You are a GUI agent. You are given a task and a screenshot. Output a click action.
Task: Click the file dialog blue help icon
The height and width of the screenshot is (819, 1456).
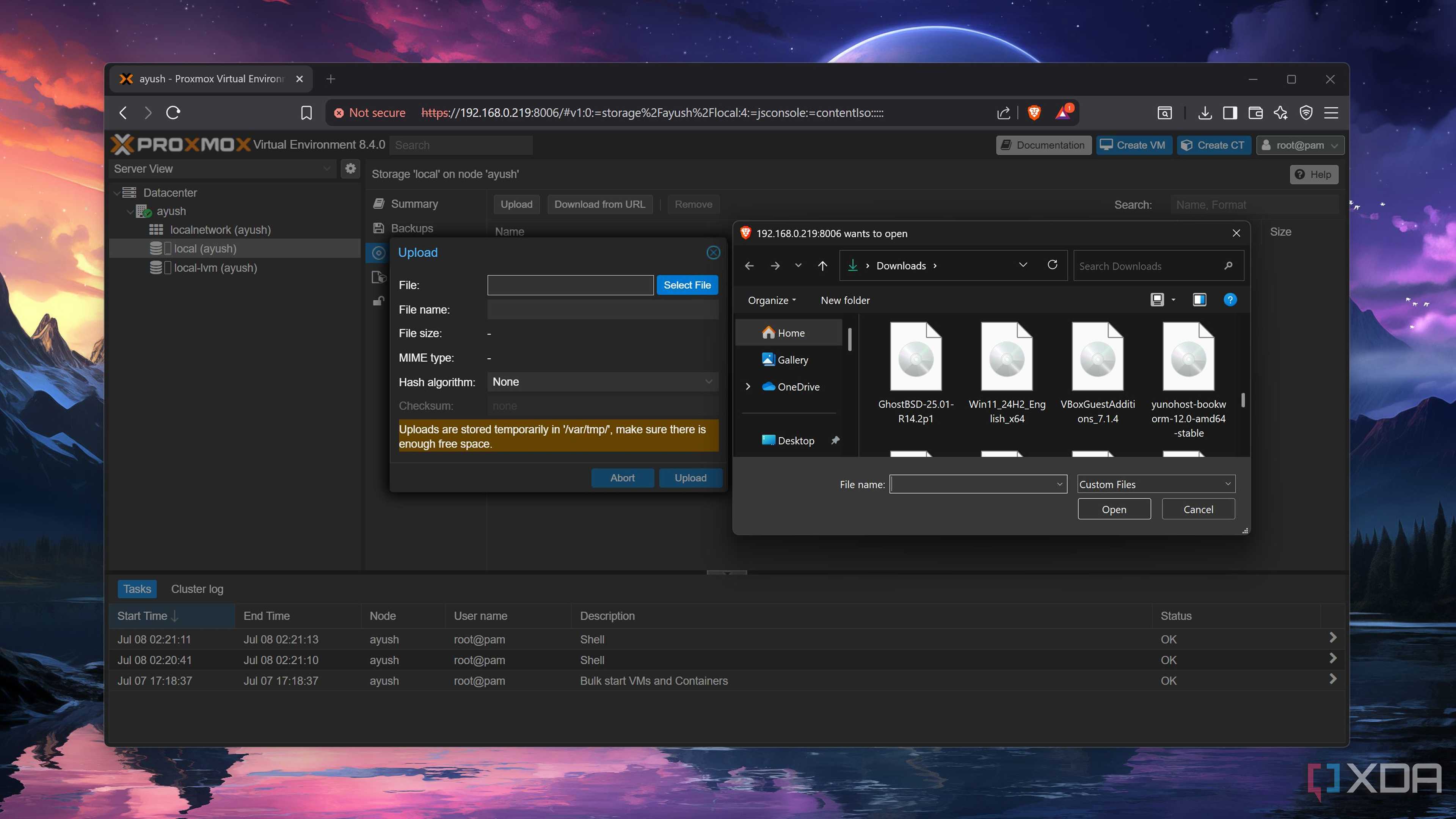1229,300
